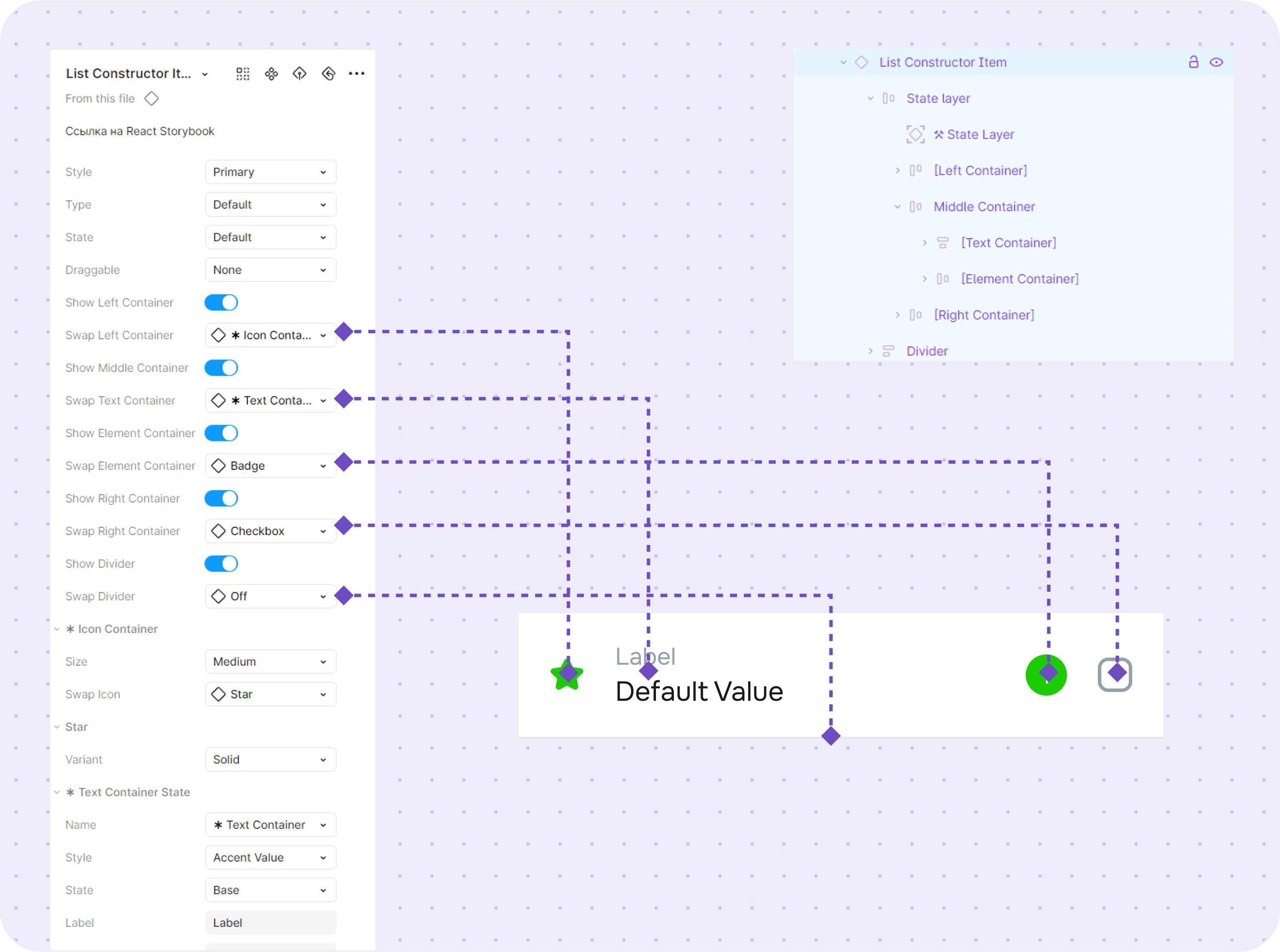Collapse the Icon Container properties section
This screenshot has width=1280, height=952.
[57, 629]
